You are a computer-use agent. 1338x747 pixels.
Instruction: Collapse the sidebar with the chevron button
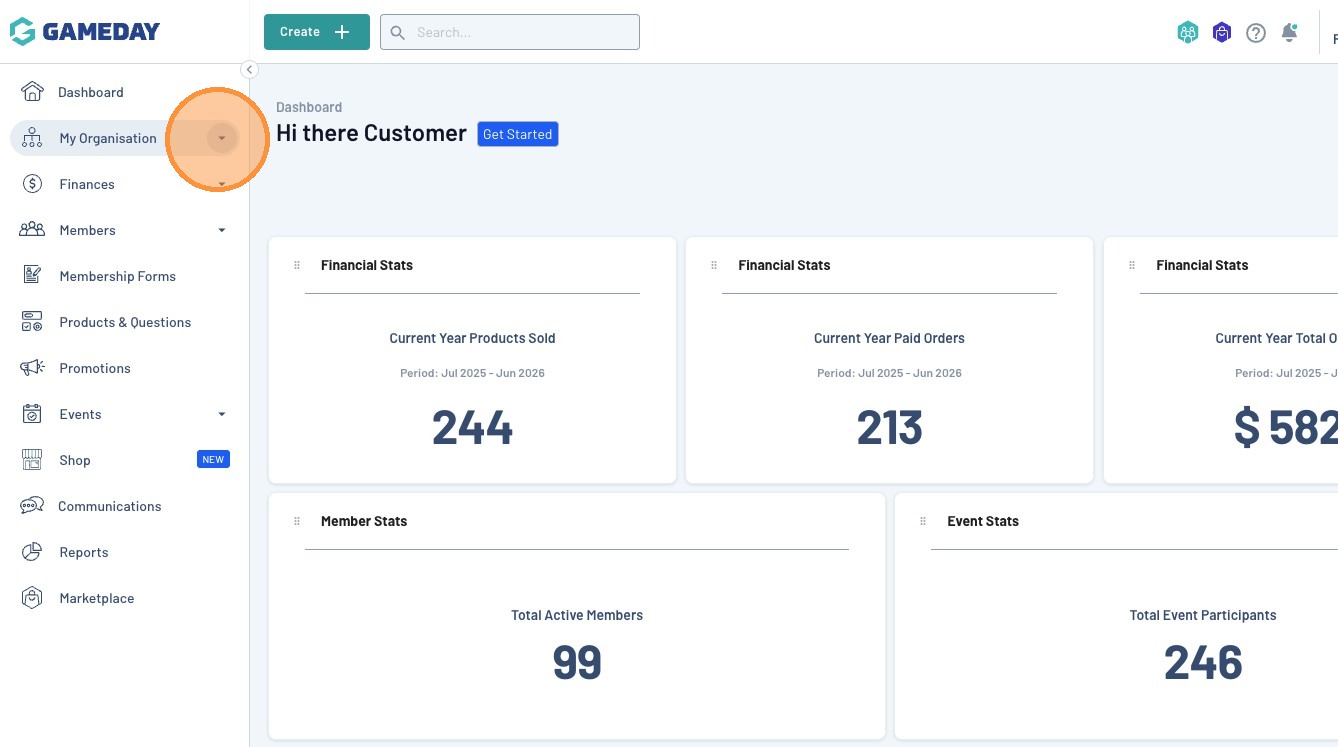249,69
